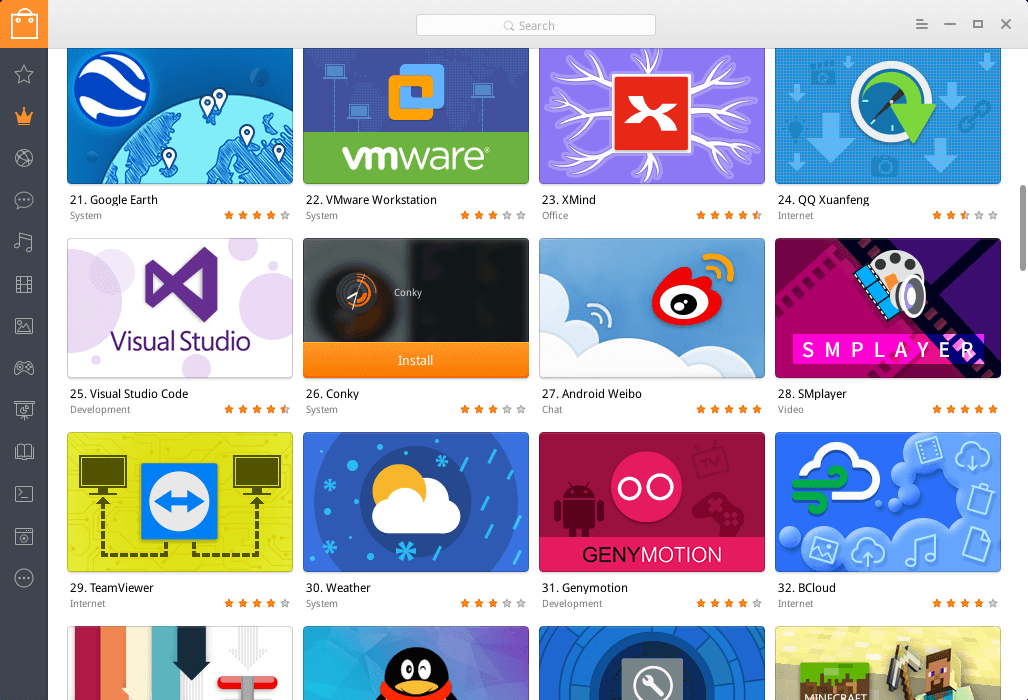
Task: Select the Video category film strip icon
Action: pyautogui.click(x=24, y=285)
